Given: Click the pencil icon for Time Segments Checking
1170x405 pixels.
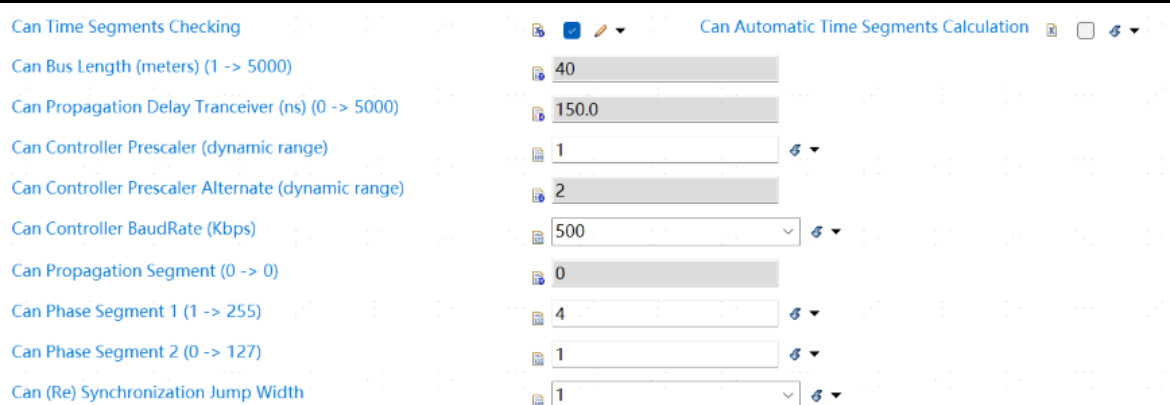Looking at the screenshot, I should coord(600,31).
